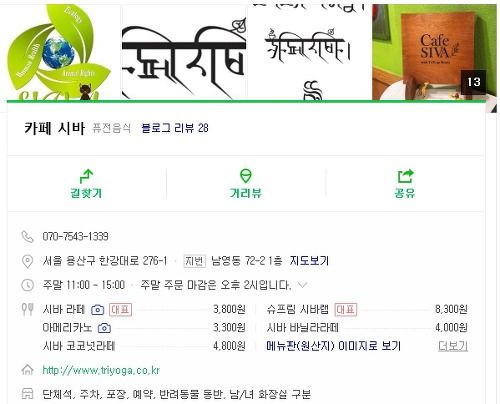Screen dimensions: 500x404
Task: Click the phone icon beside 070-7543-1339
Action: [x=27, y=236]
